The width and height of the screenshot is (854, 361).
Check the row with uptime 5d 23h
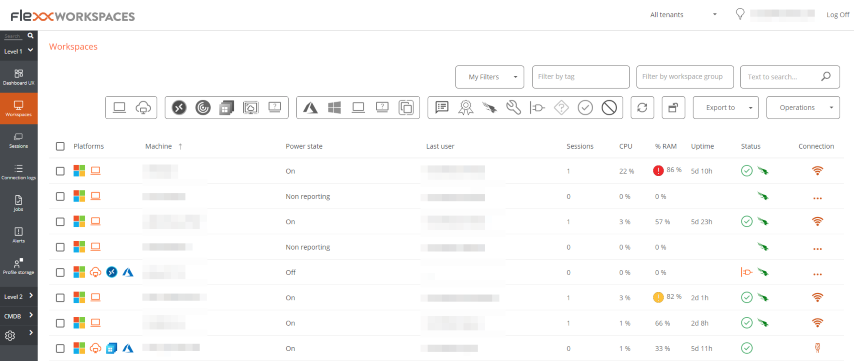[x=60, y=222]
